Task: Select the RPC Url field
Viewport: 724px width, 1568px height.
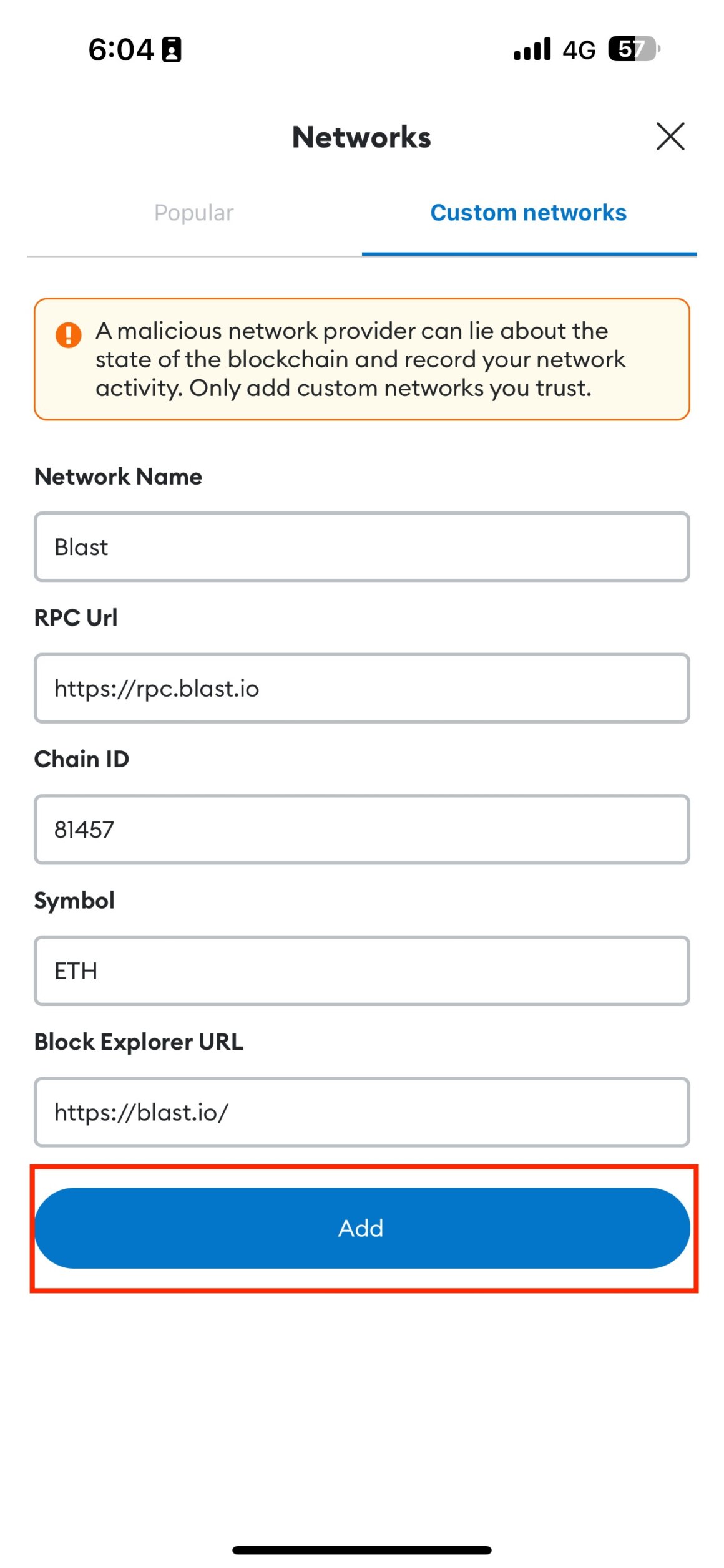Action: pyautogui.click(x=361, y=689)
